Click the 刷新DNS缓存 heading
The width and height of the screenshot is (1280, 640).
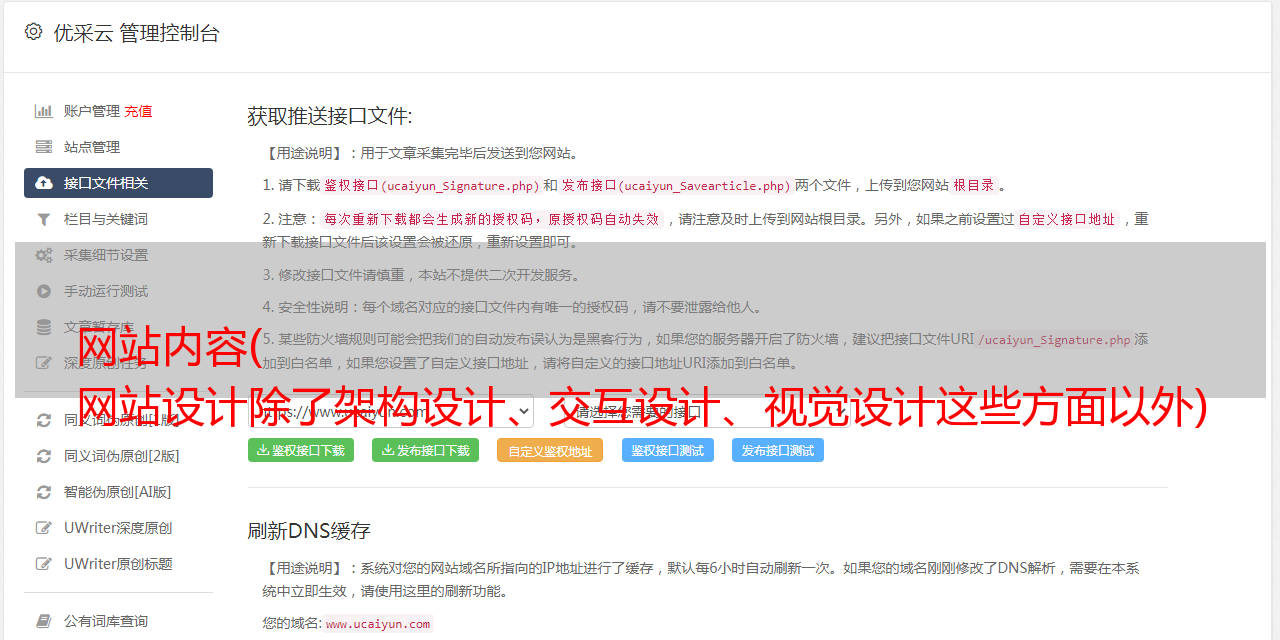pyautogui.click(x=309, y=530)
